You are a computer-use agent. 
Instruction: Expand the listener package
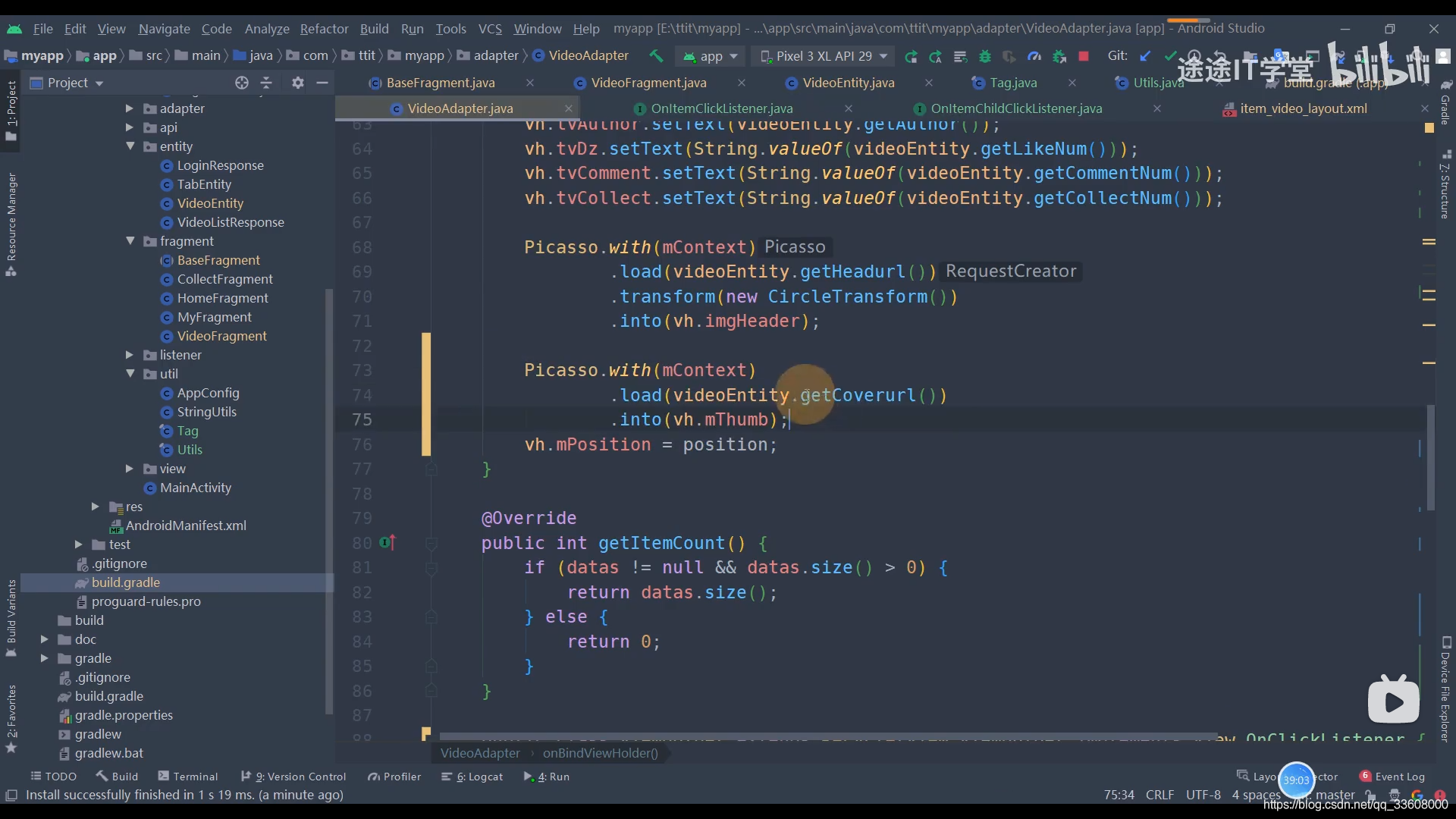(x=130, y=355)
